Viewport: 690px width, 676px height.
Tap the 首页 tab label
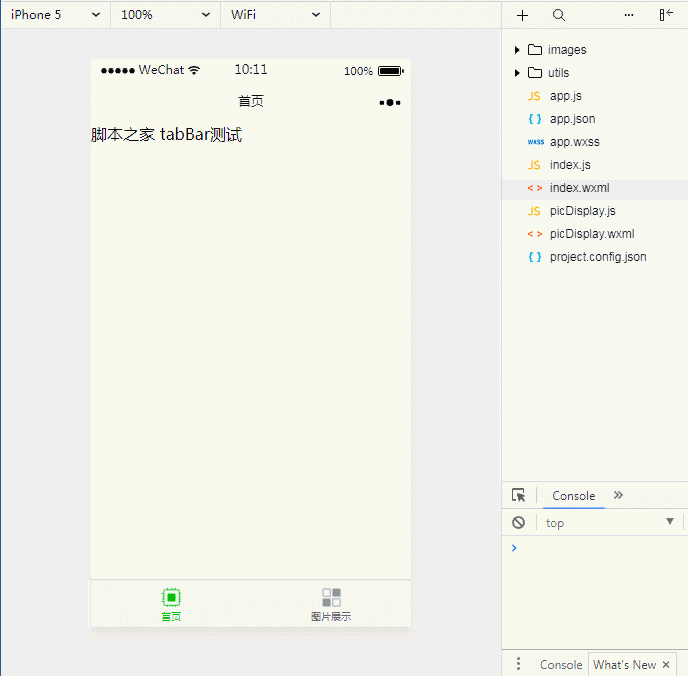point(171,616)
